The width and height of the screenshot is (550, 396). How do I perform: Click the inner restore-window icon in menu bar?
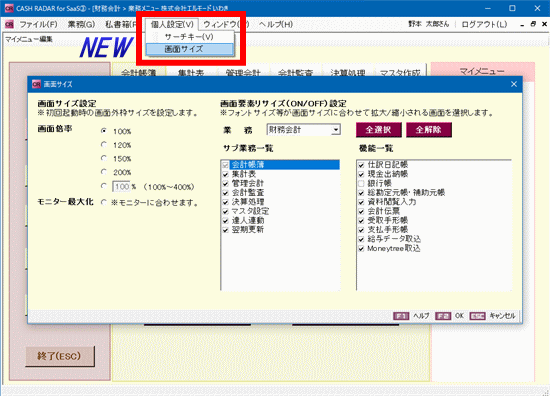[x=533, y=24]
